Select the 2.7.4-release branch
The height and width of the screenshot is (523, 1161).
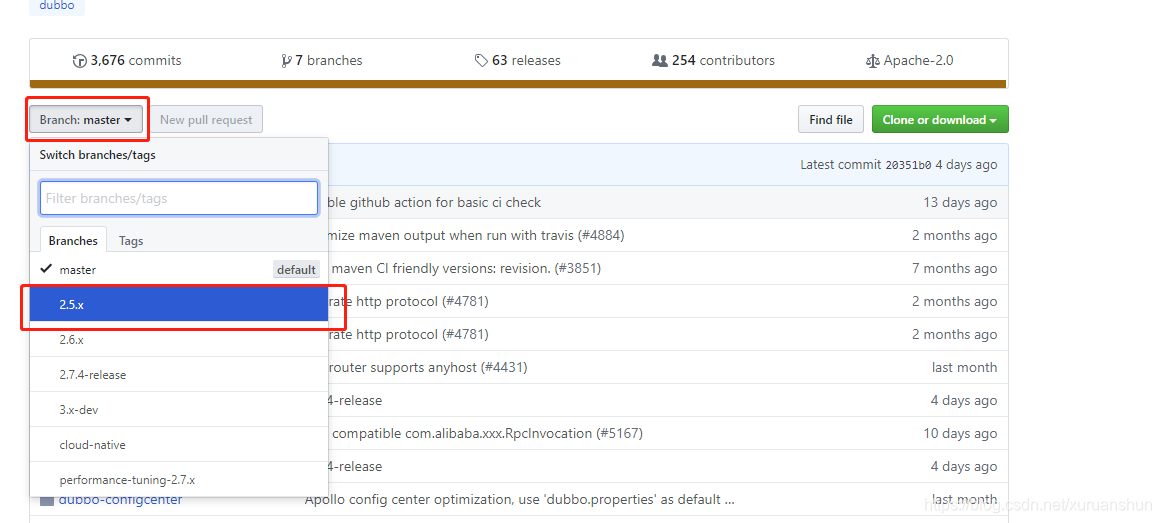pyautogui.click(x=178, y=374)
